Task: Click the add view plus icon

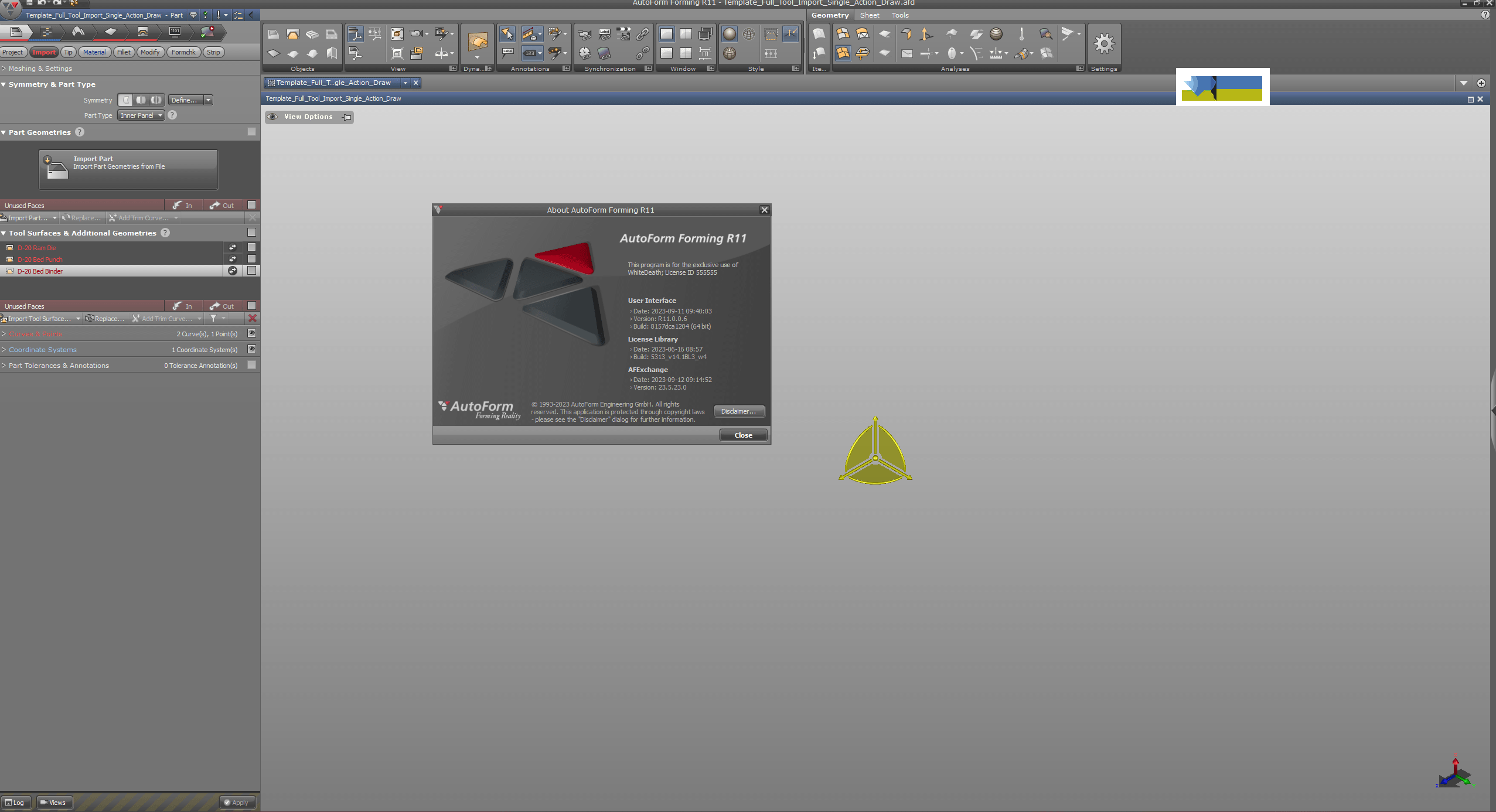Action: pyautogui.click(x=1481, y=83)
